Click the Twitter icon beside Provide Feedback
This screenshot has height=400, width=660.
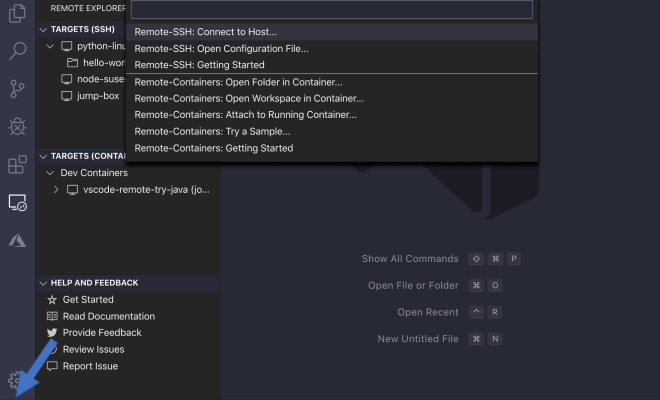click(x=52, y=333)
